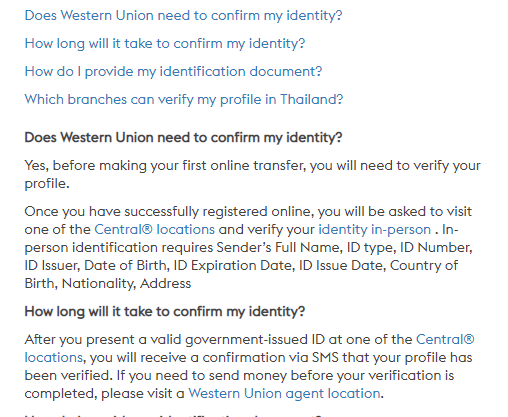Open the Central® link after "at one of the"
508x417 pixels.
pyautogui.click(x=445, y=340)
